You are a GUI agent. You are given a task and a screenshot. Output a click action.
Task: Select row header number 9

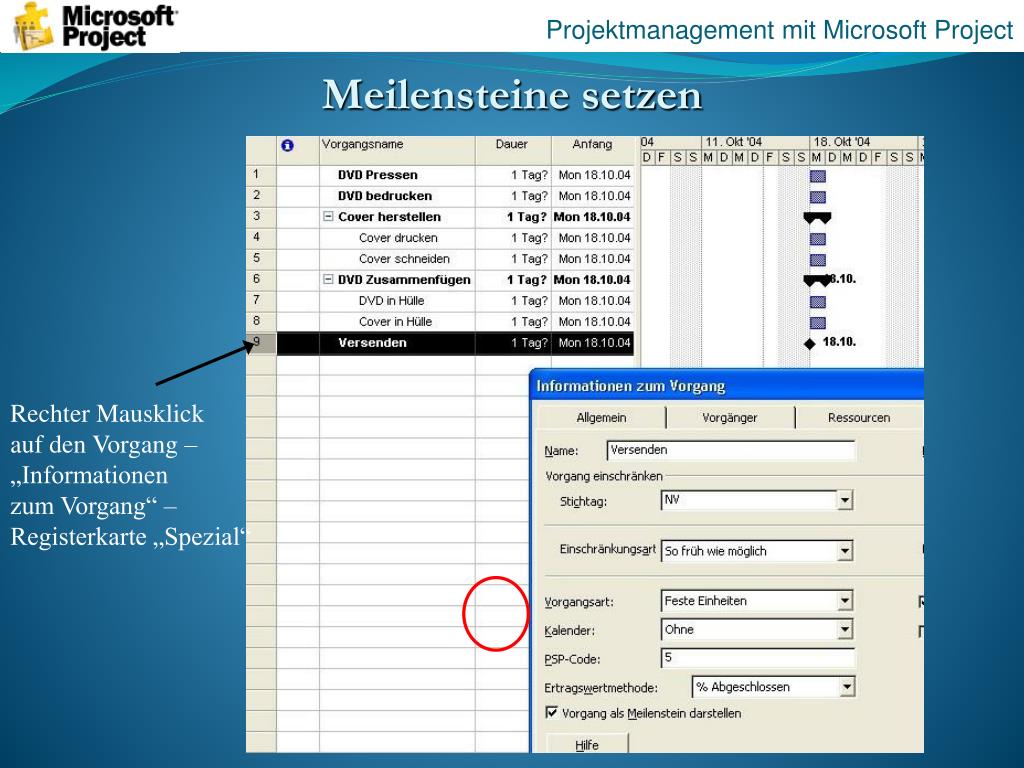261,343
